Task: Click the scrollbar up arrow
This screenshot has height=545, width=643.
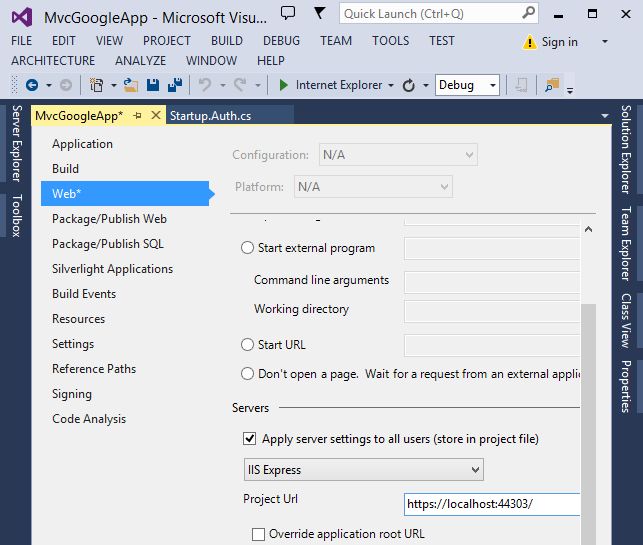Action: click(x=588, y=229)
